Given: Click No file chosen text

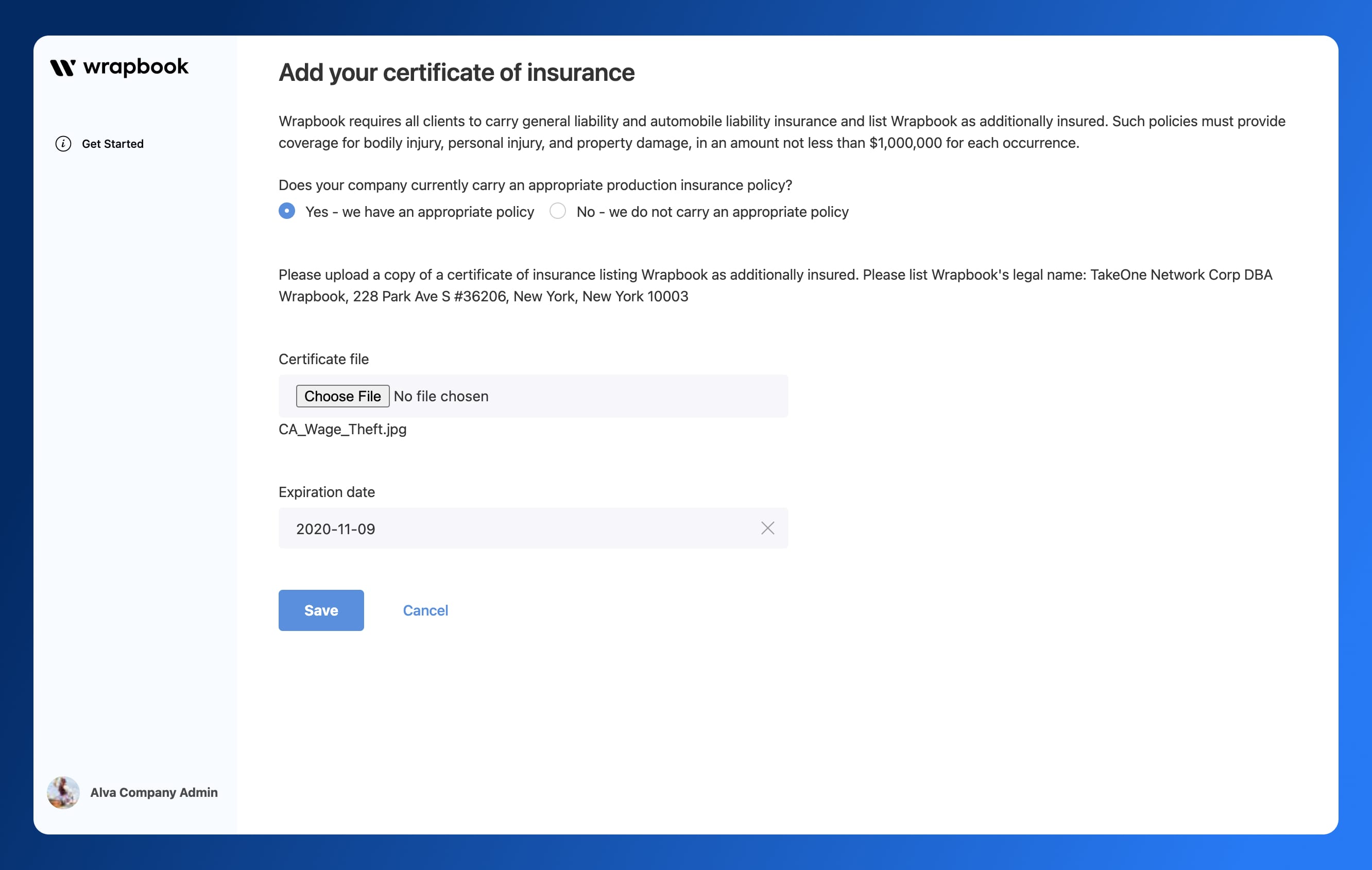Looking at the screenshot, I should [441, 396].
